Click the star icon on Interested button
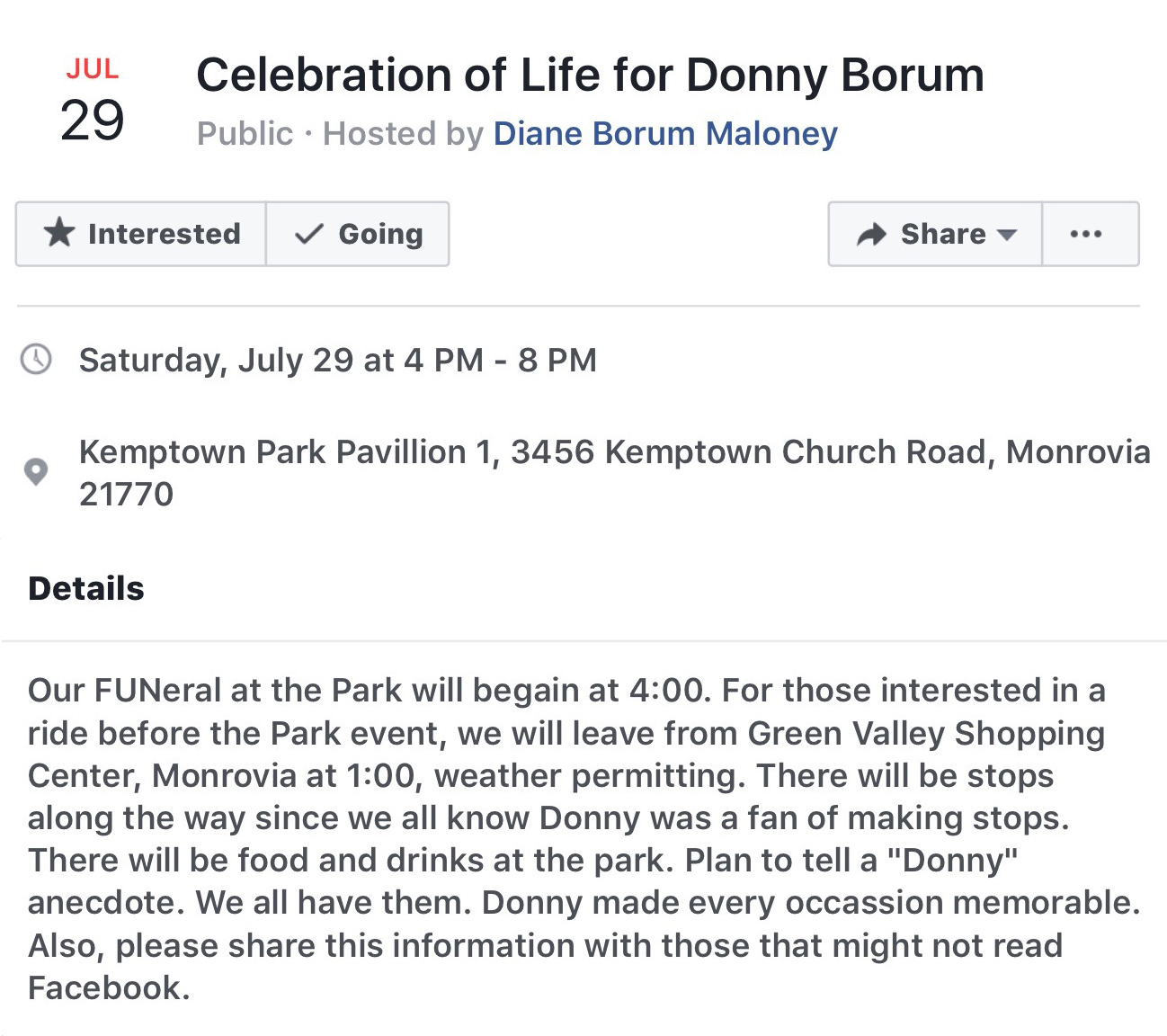 [59, 233]
